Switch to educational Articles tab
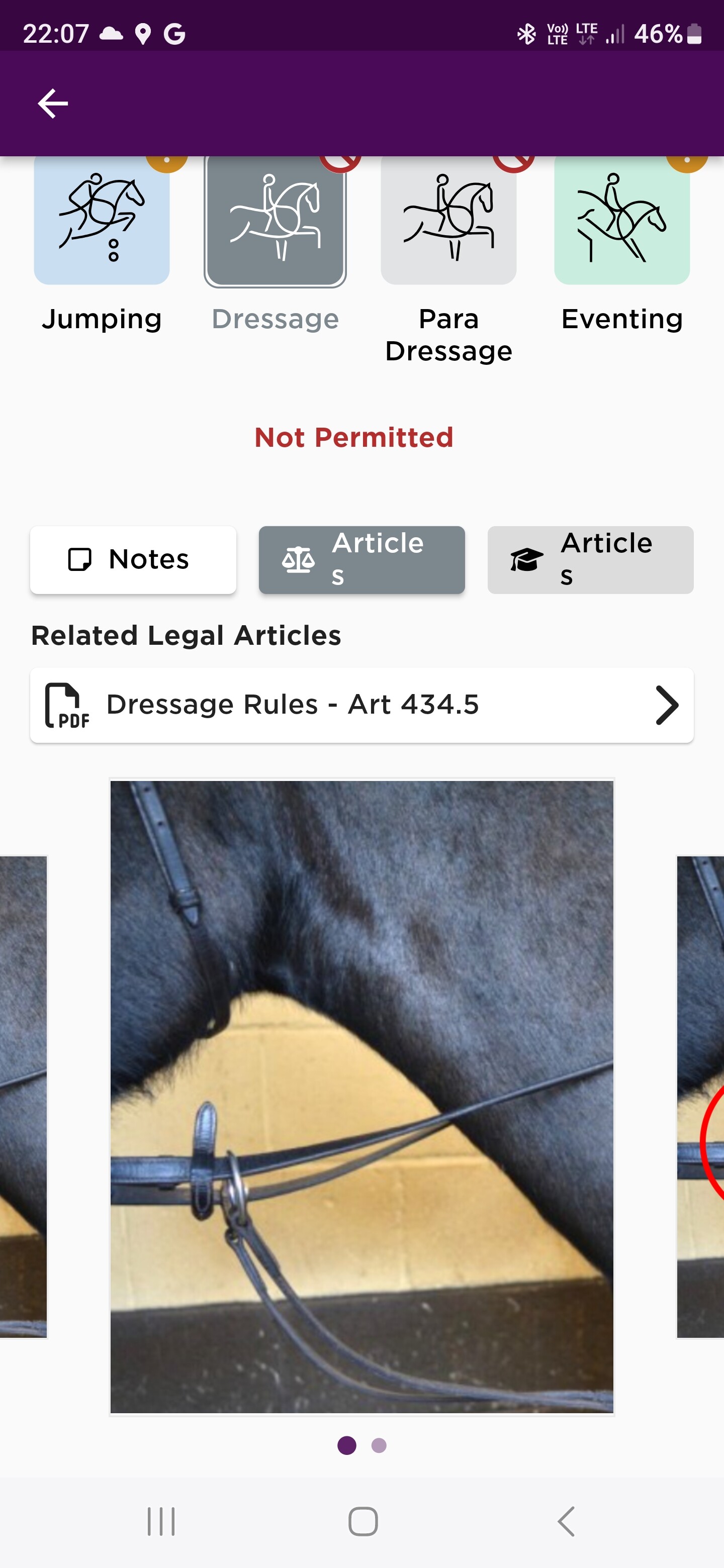The image size is (724, 1568). (590, 560)
